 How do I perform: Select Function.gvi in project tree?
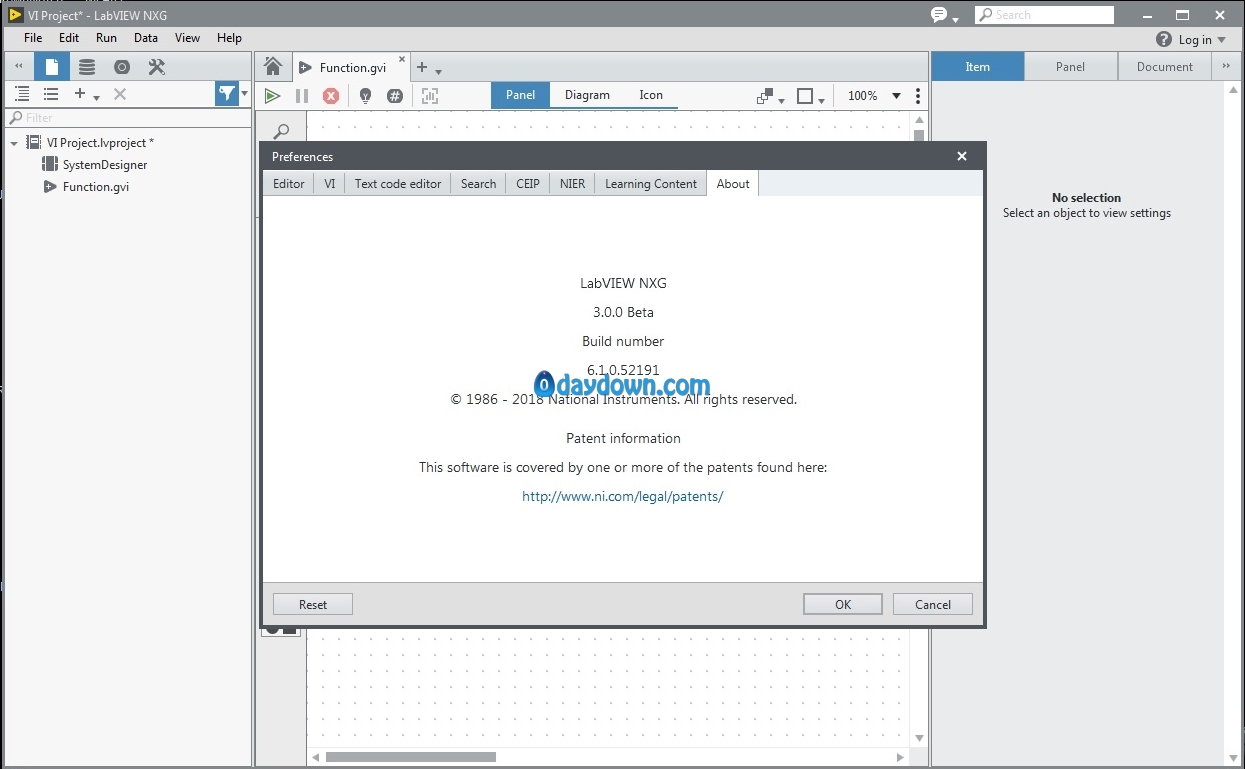point(96,187)
